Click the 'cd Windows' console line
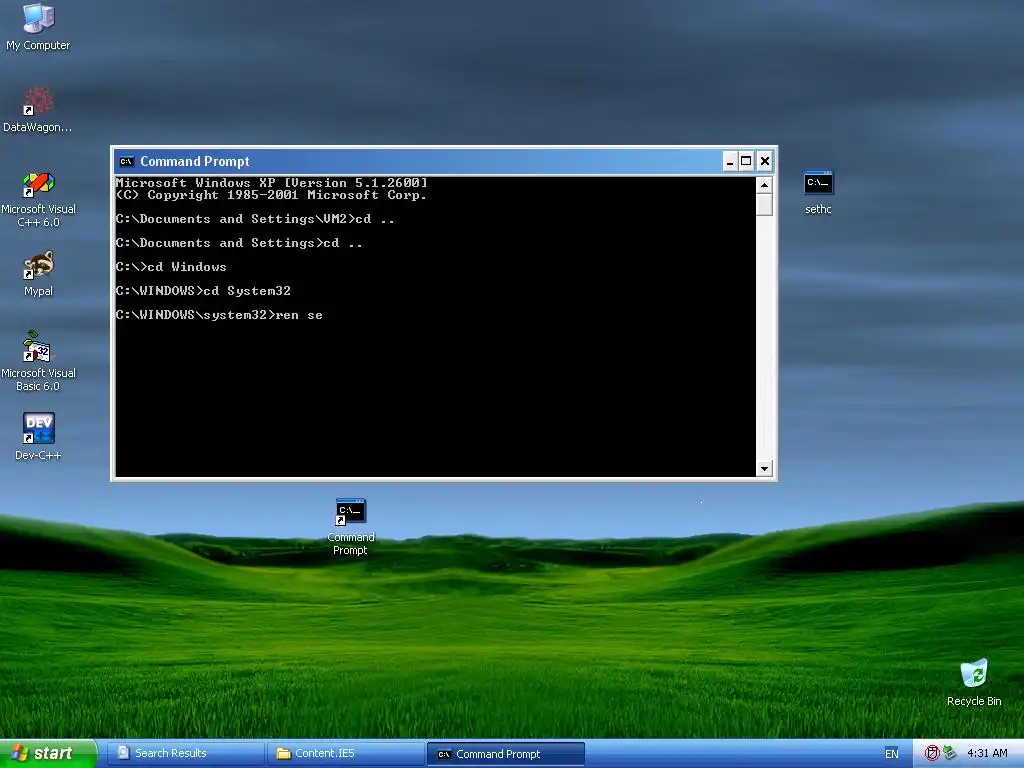Screen dimensions: 1024x768 click(x=171, y=266)
